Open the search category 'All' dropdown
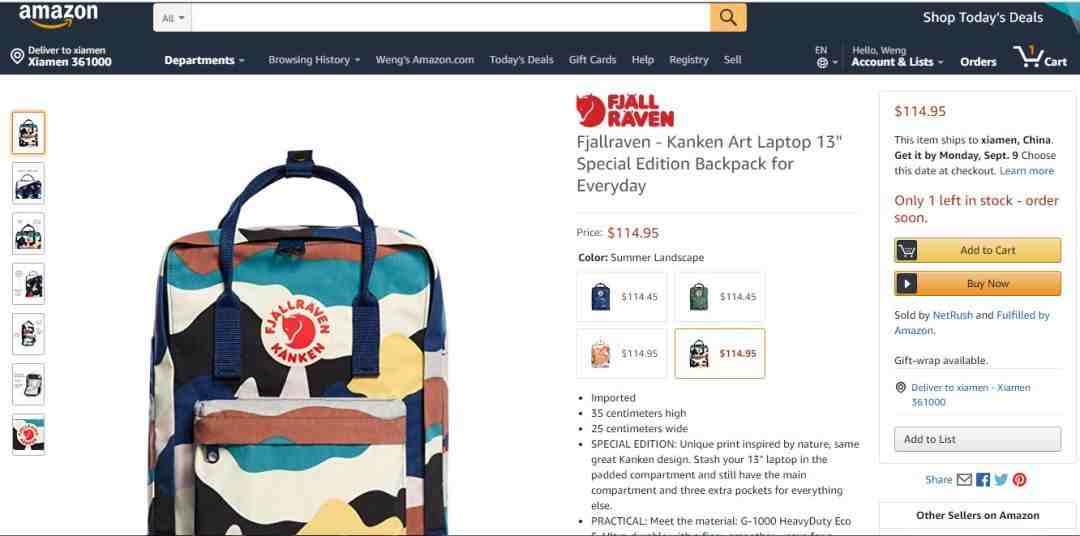This screenshot has width=1080, height=536. (172, 18)
